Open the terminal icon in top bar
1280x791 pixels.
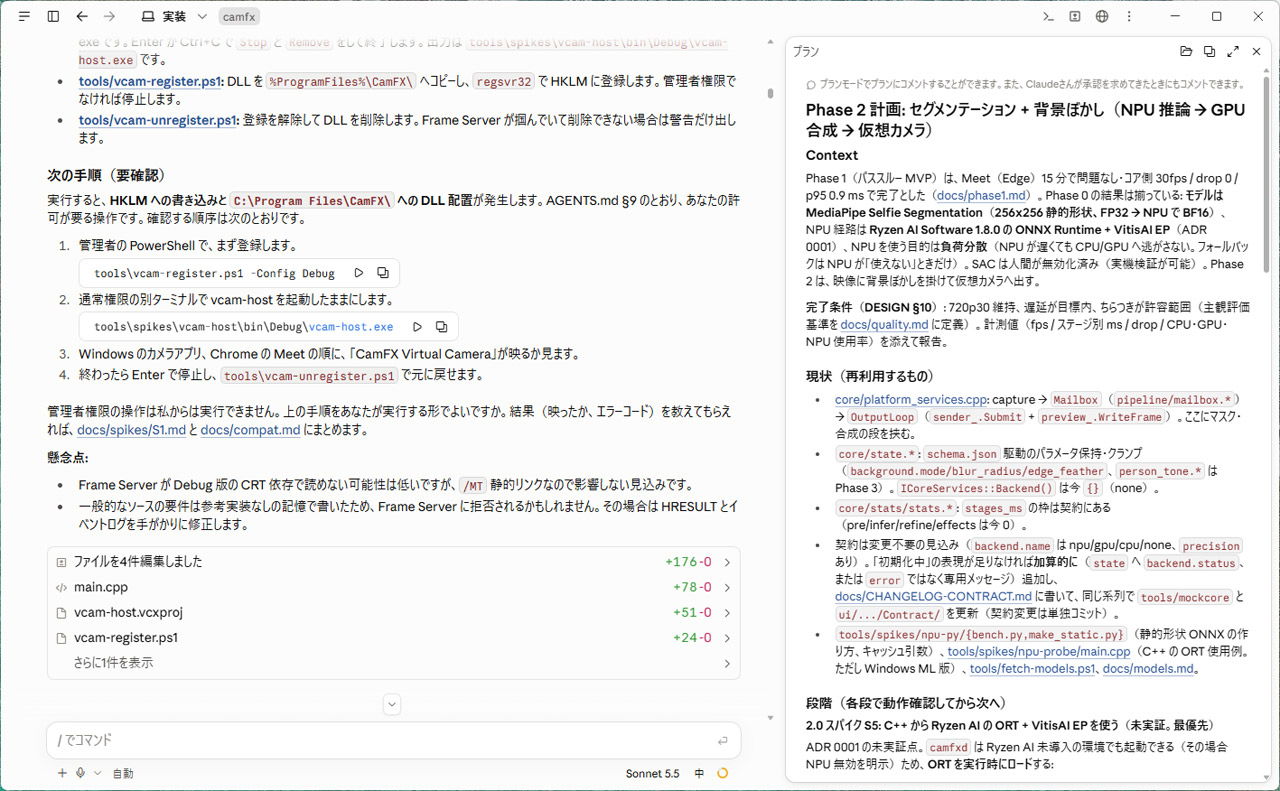(1048, 17)
